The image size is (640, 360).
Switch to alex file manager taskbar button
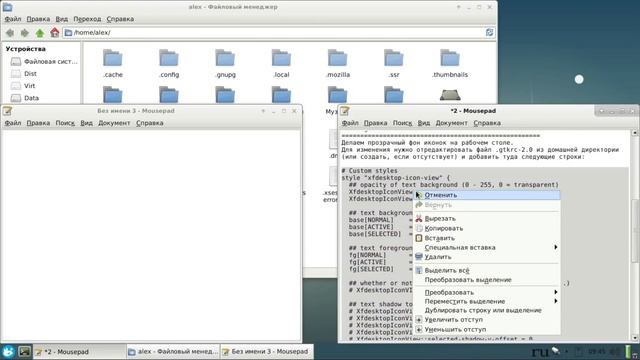(173, 351)
